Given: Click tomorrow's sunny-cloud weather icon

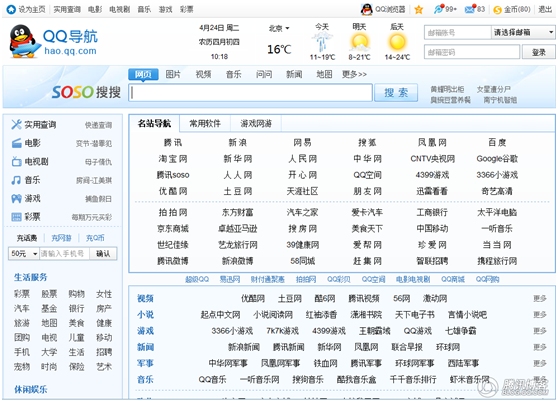Looking at the screenshot, I should [x=359, y=43].
